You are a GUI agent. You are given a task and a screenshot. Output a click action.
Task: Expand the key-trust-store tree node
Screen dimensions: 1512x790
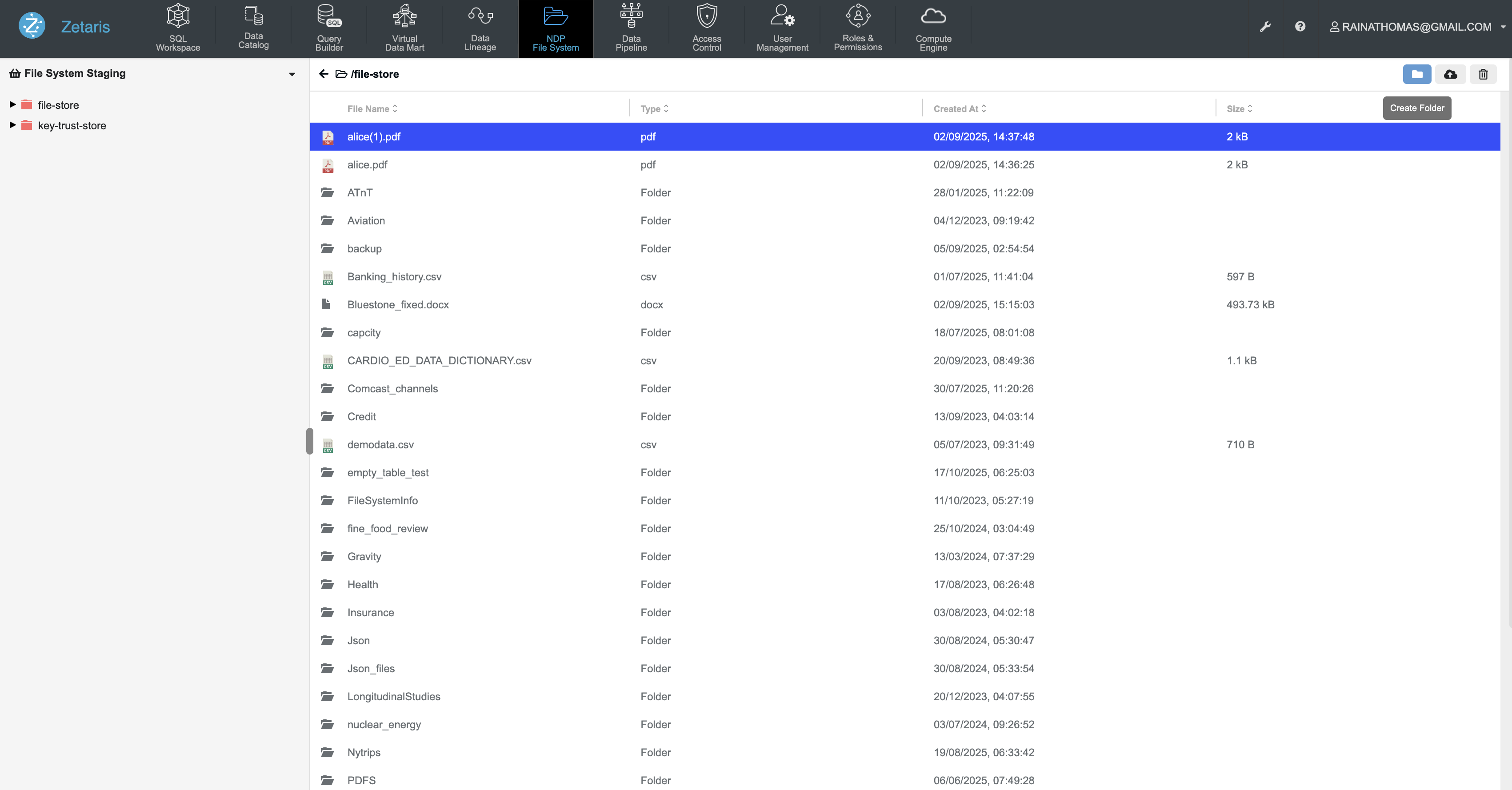12,125
